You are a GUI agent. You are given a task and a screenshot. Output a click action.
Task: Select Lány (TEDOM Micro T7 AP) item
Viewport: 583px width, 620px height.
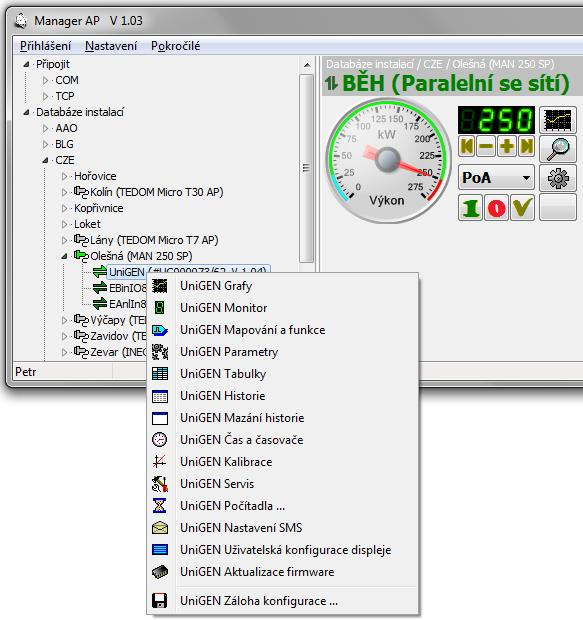click(x=154, y=240)
